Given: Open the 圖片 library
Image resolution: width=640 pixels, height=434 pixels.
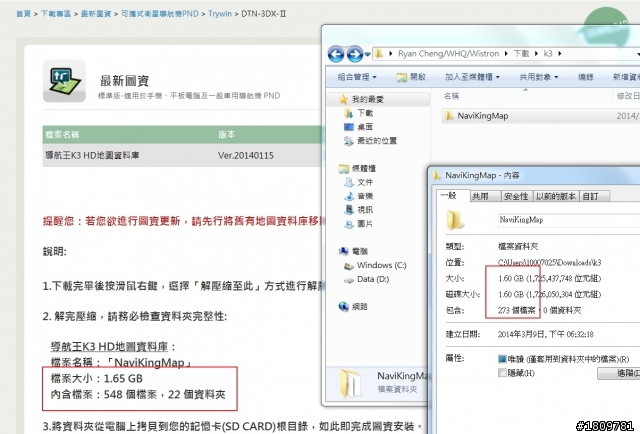Looking at the screenshot, I should pos(359,224).
